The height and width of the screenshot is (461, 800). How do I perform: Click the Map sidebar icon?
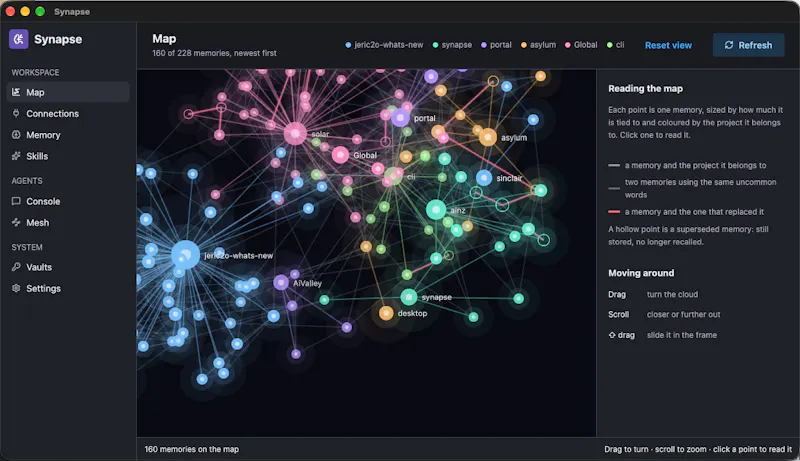point(16,92)
